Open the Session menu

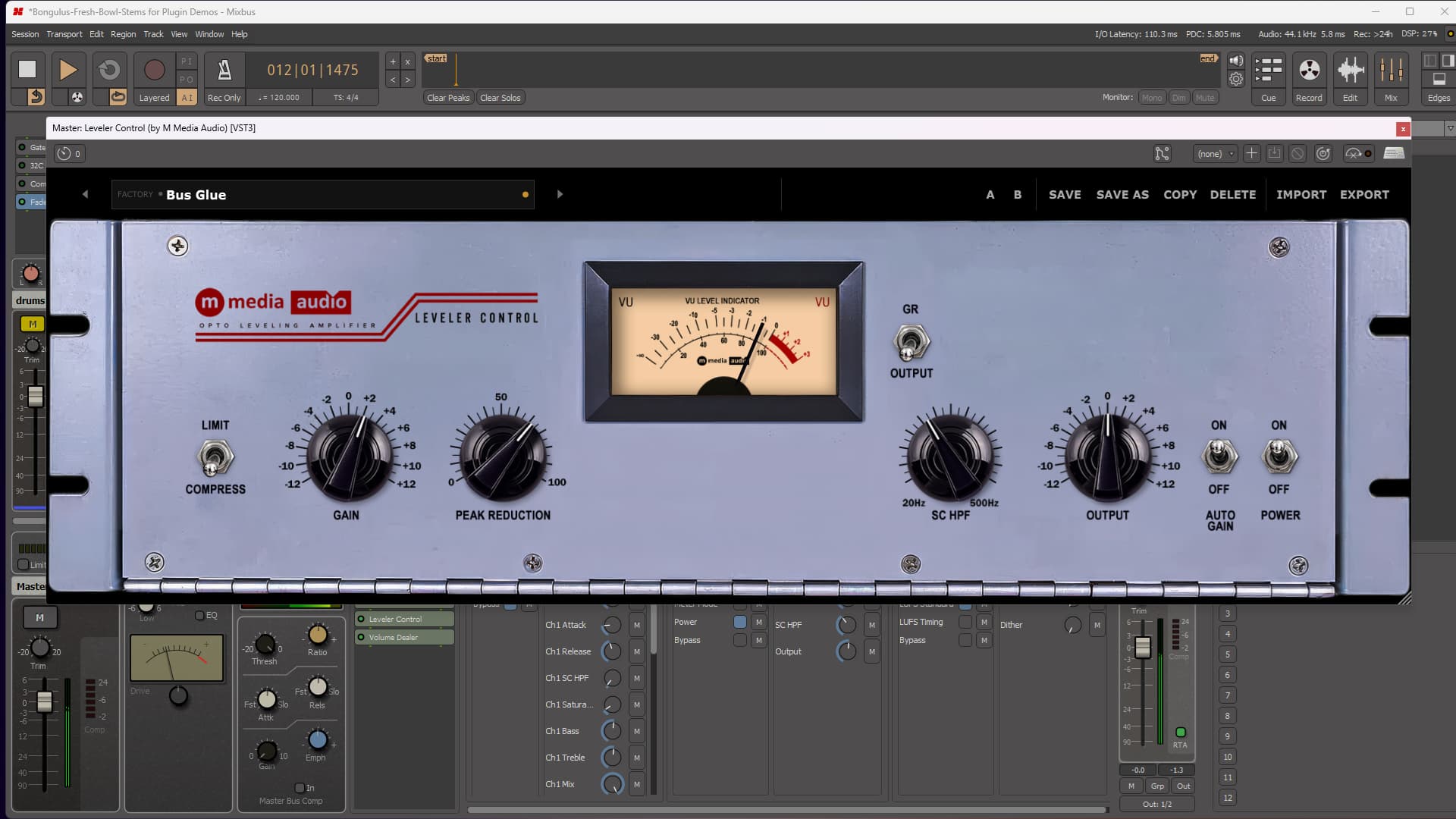tap(25, 34)
